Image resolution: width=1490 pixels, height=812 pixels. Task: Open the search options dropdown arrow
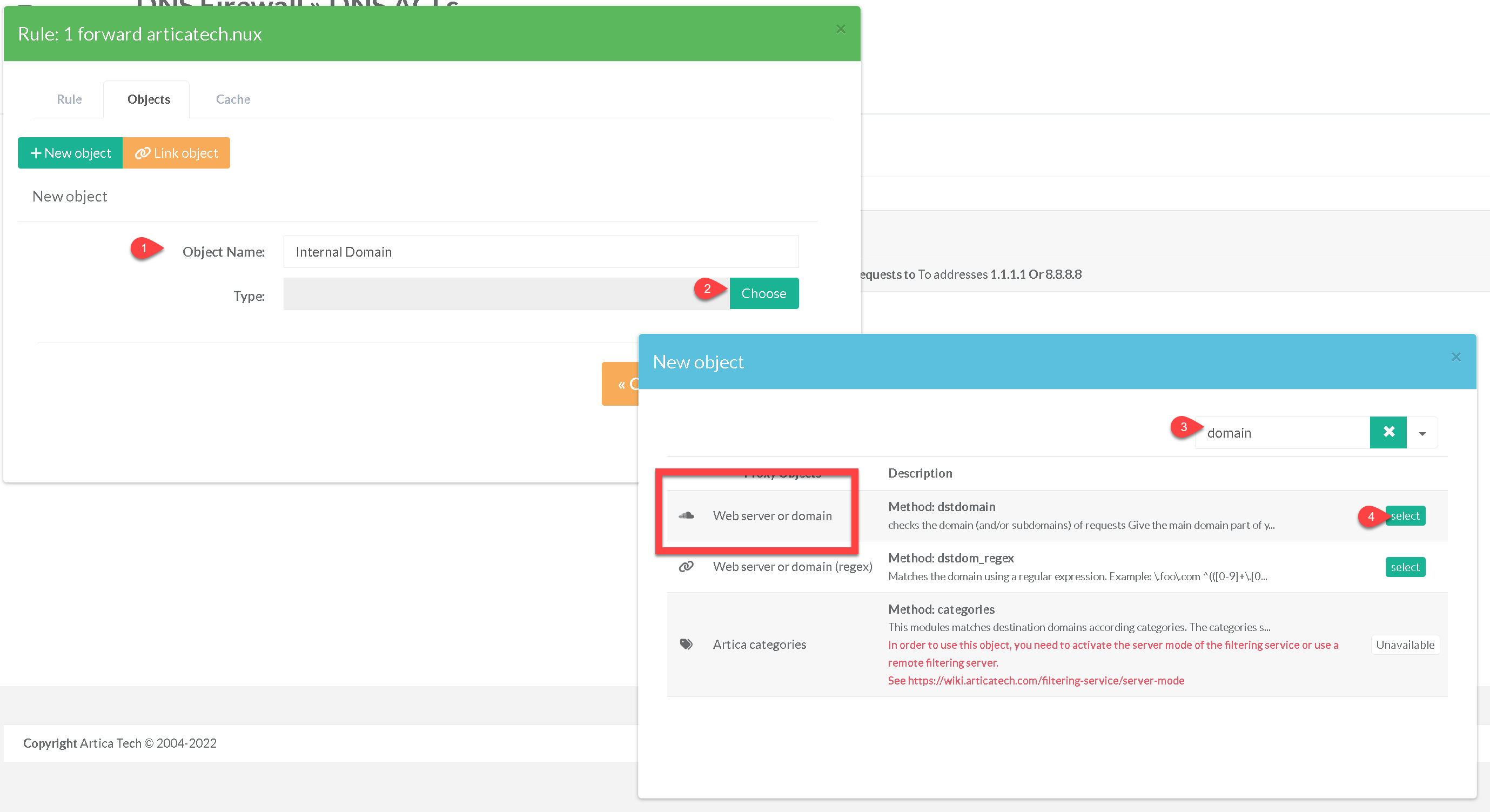[x=1422, y=433]
